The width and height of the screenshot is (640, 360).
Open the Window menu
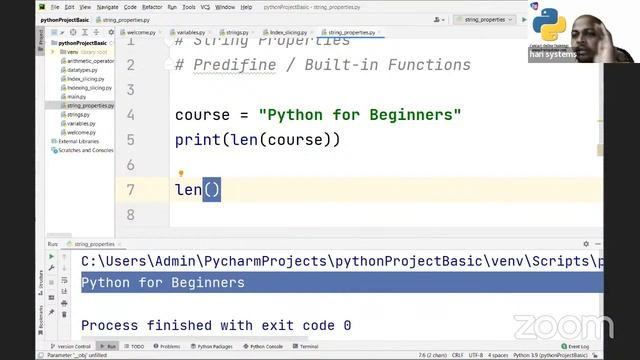224,7
